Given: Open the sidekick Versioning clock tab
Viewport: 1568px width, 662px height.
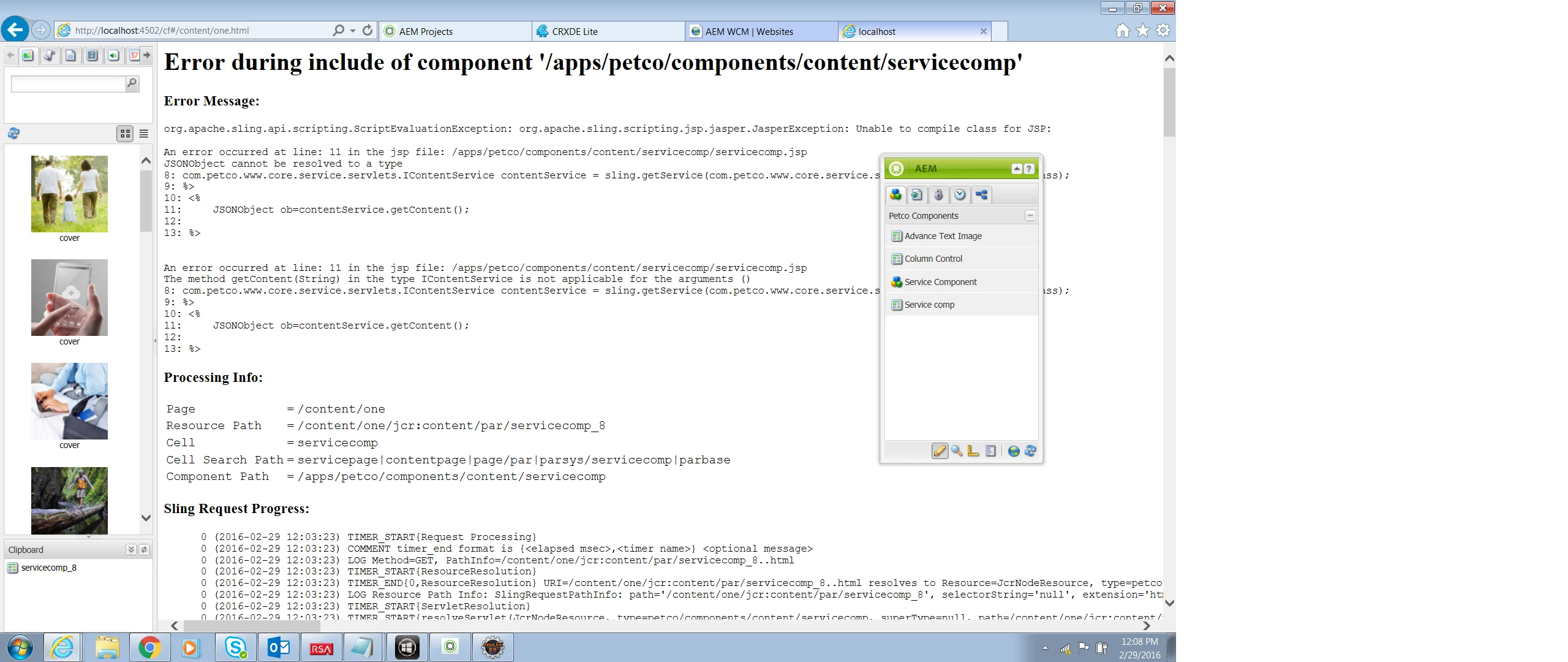Looking at the screenshot, I should 960,195.
